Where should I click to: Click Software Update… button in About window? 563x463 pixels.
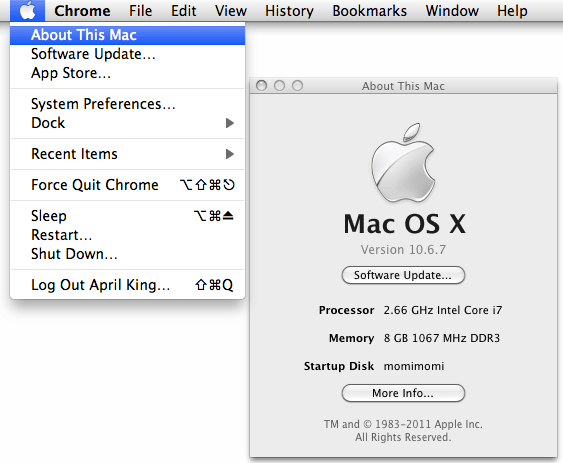click(403, 275)
